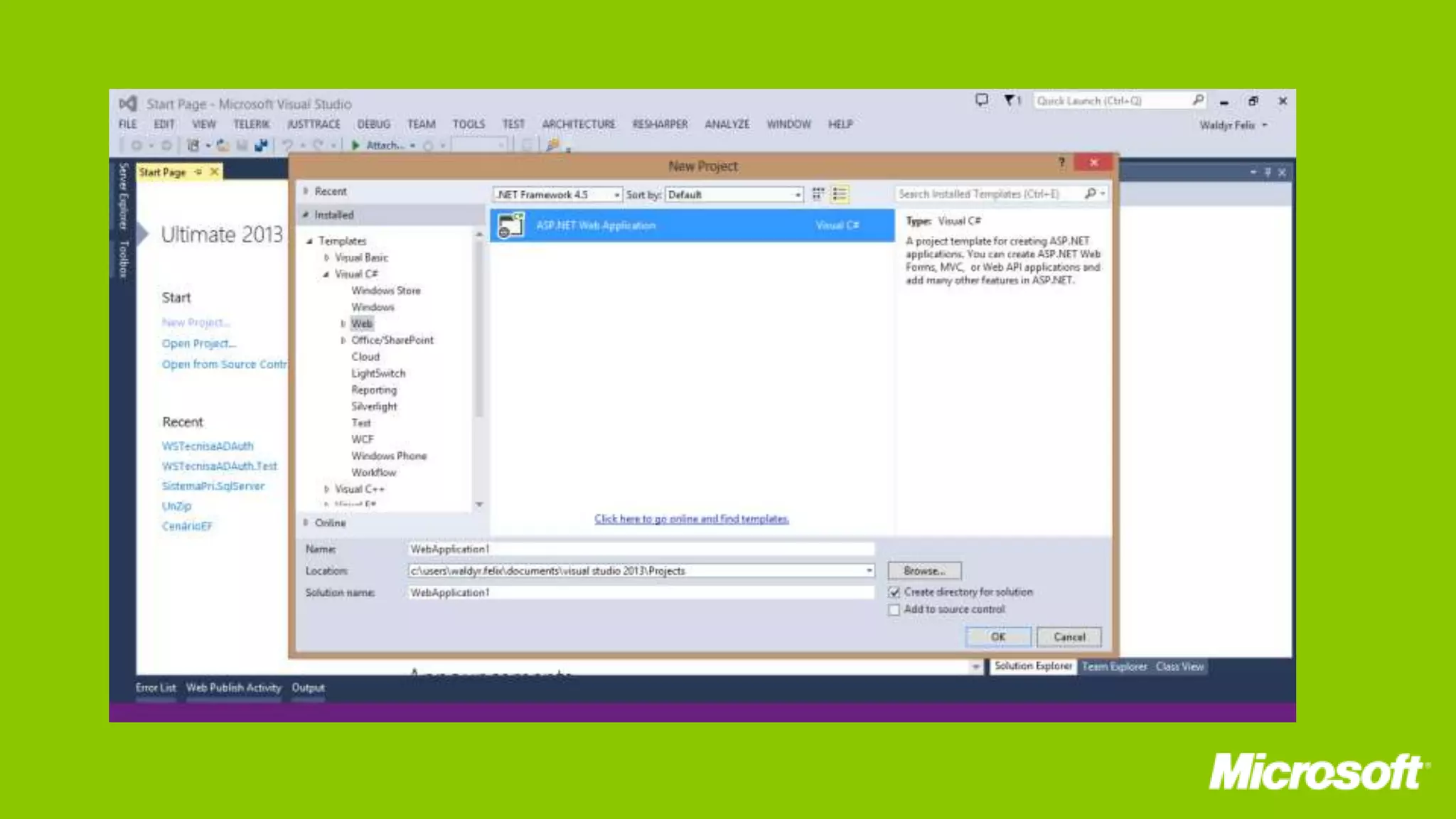The image size is (1456, 819).
Task: Uncheck Create directory for solution
Action: click(x=894, y=592)
